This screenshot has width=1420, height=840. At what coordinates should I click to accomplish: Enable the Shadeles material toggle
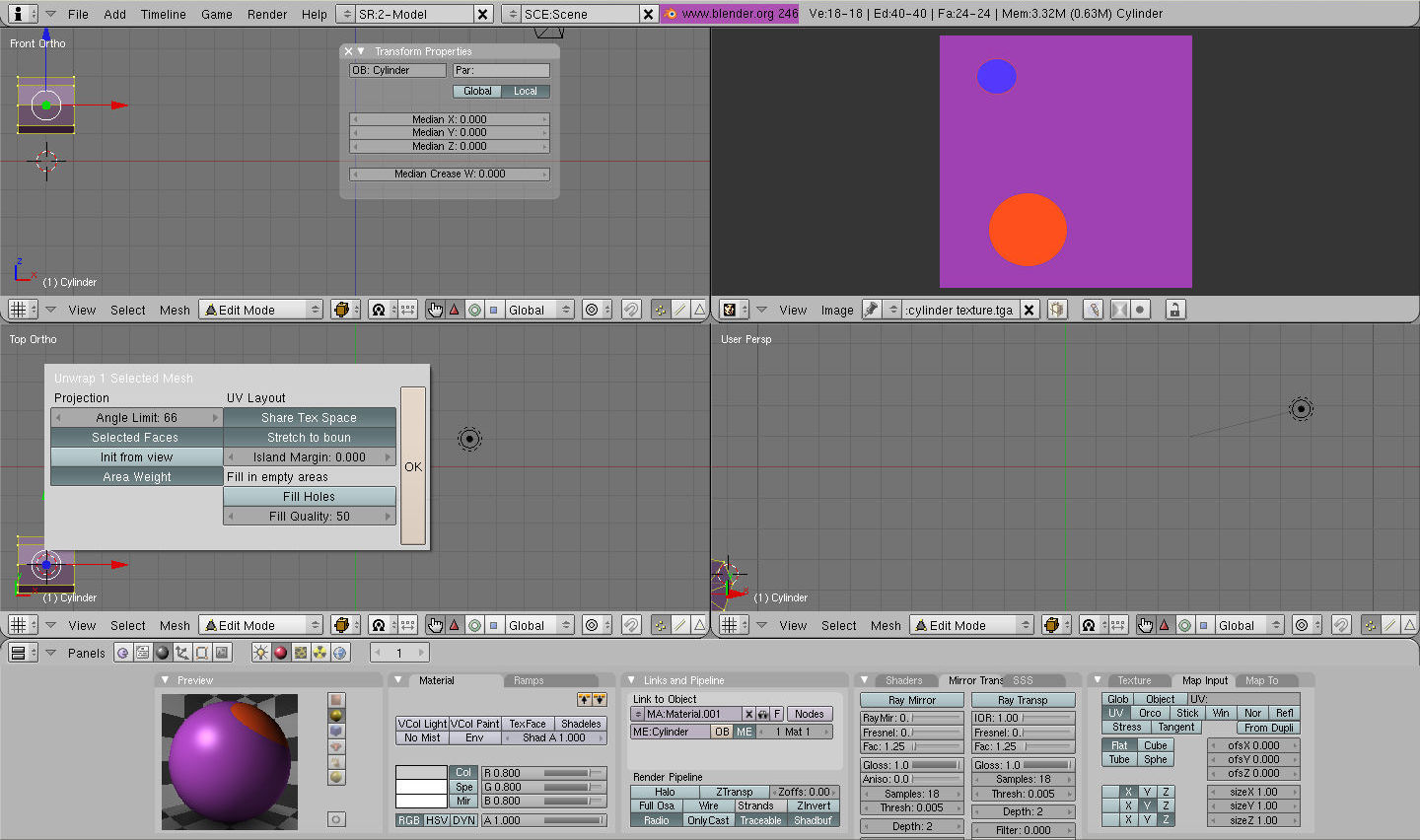(581, 724)
